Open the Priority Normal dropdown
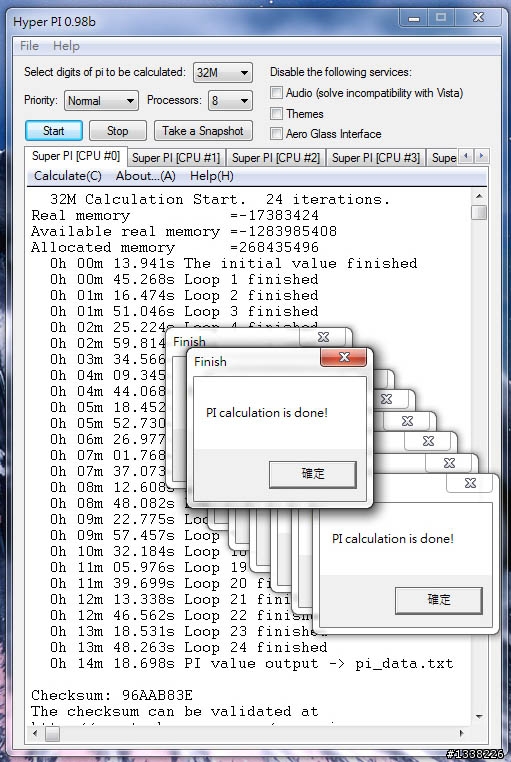 101,101
